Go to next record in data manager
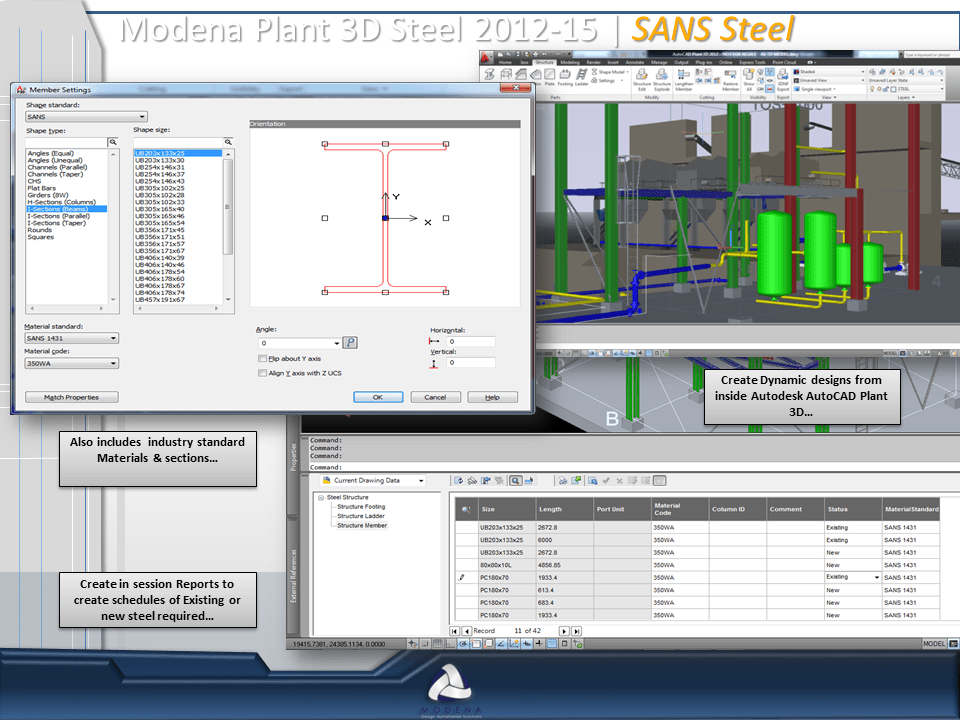The height and width of the screenshot is (720, 960). click(x=564, y=631)
